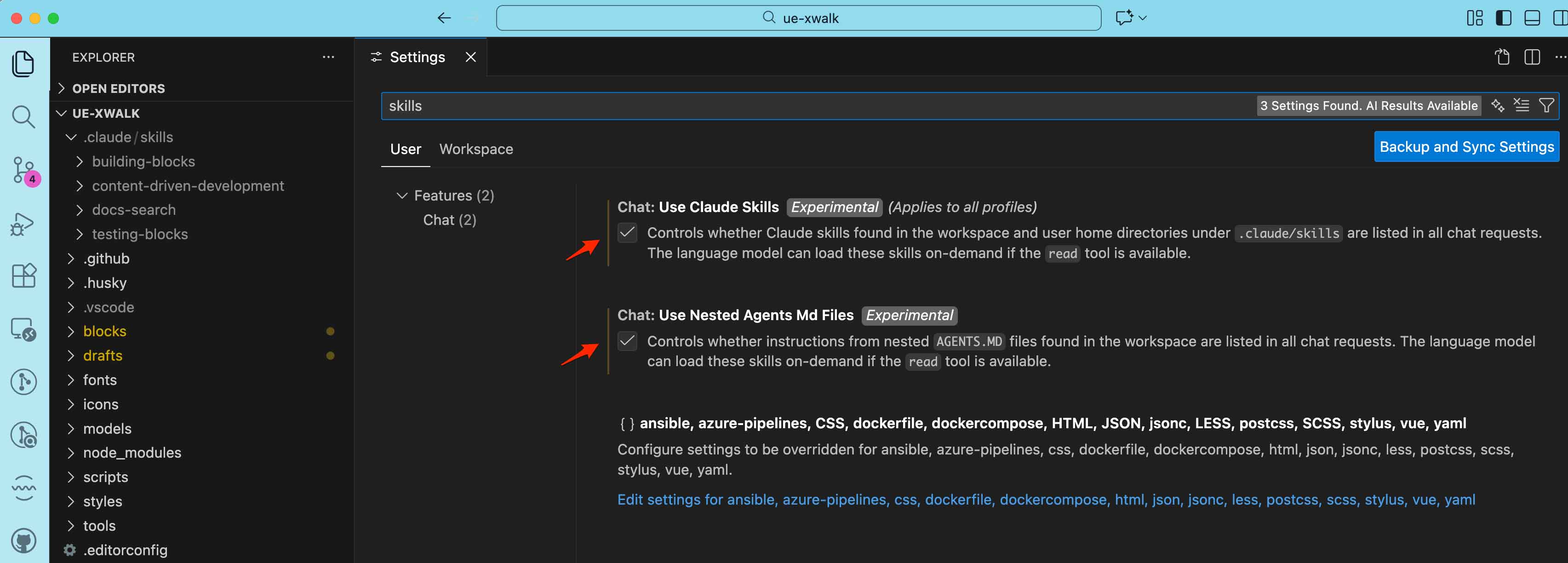Trigger AI search with the sparkle icon

tap(1498, 105)
